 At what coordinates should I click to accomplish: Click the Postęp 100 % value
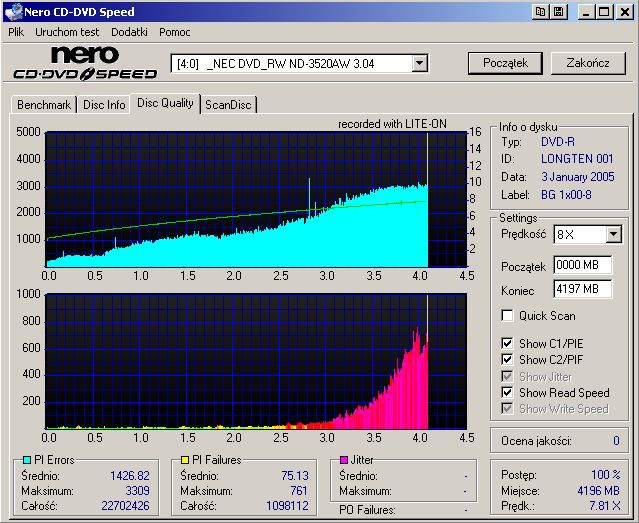(x=606, y=475)
